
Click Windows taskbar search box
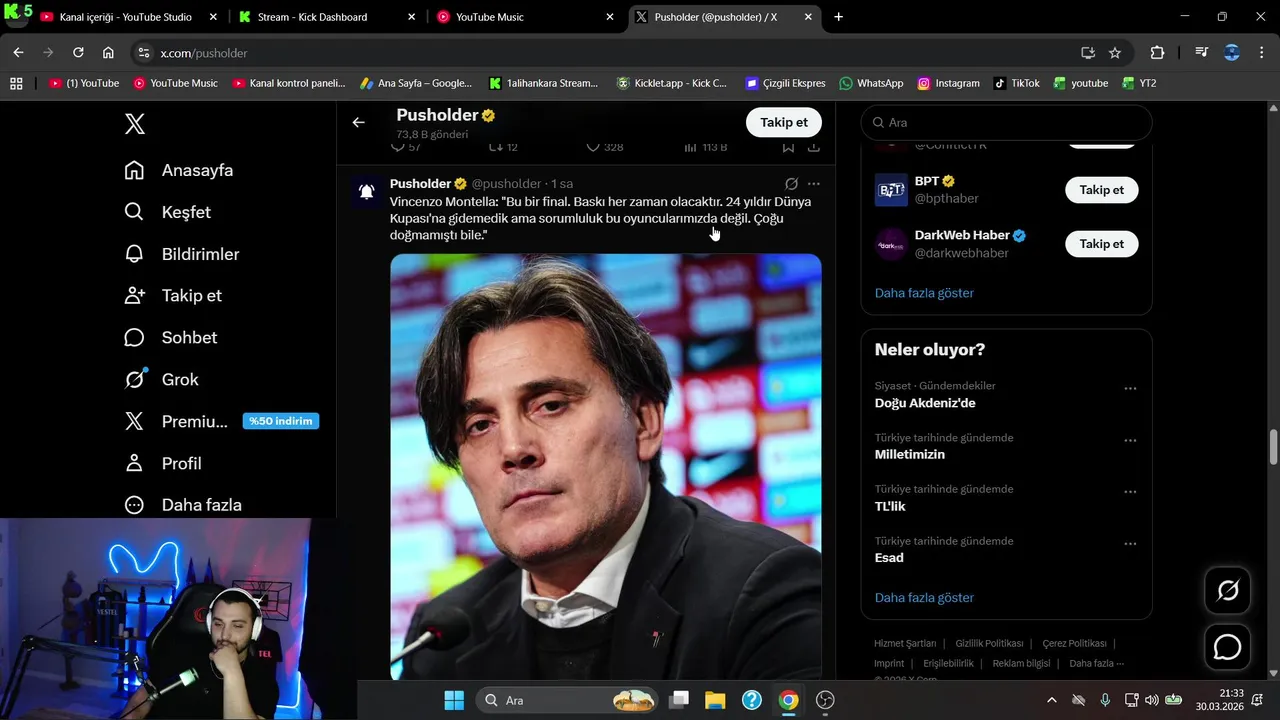pos(567,700)
